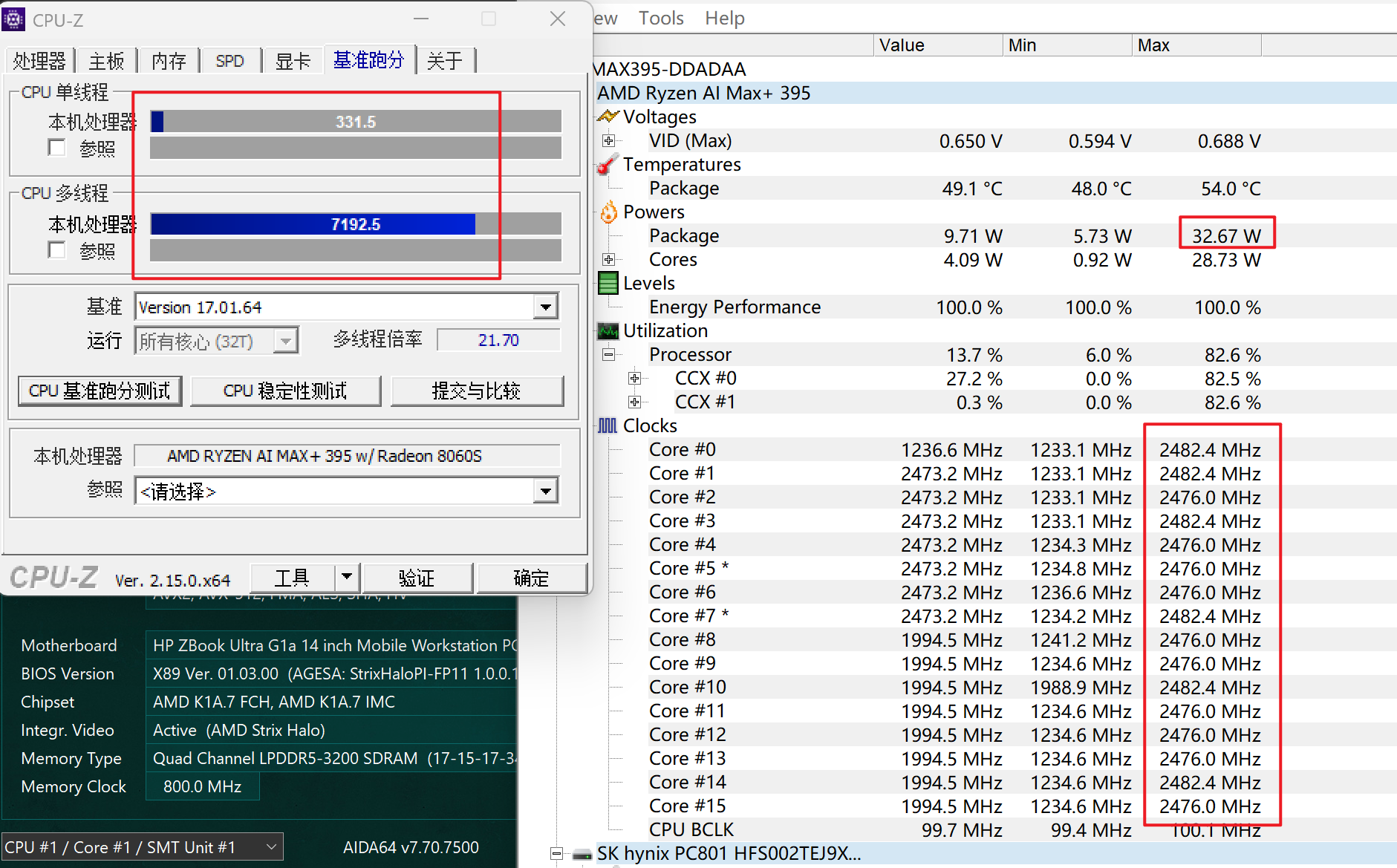Open the Tools menu
The height and width of the screenshot is (868, 1397).
tap(661, 18)
